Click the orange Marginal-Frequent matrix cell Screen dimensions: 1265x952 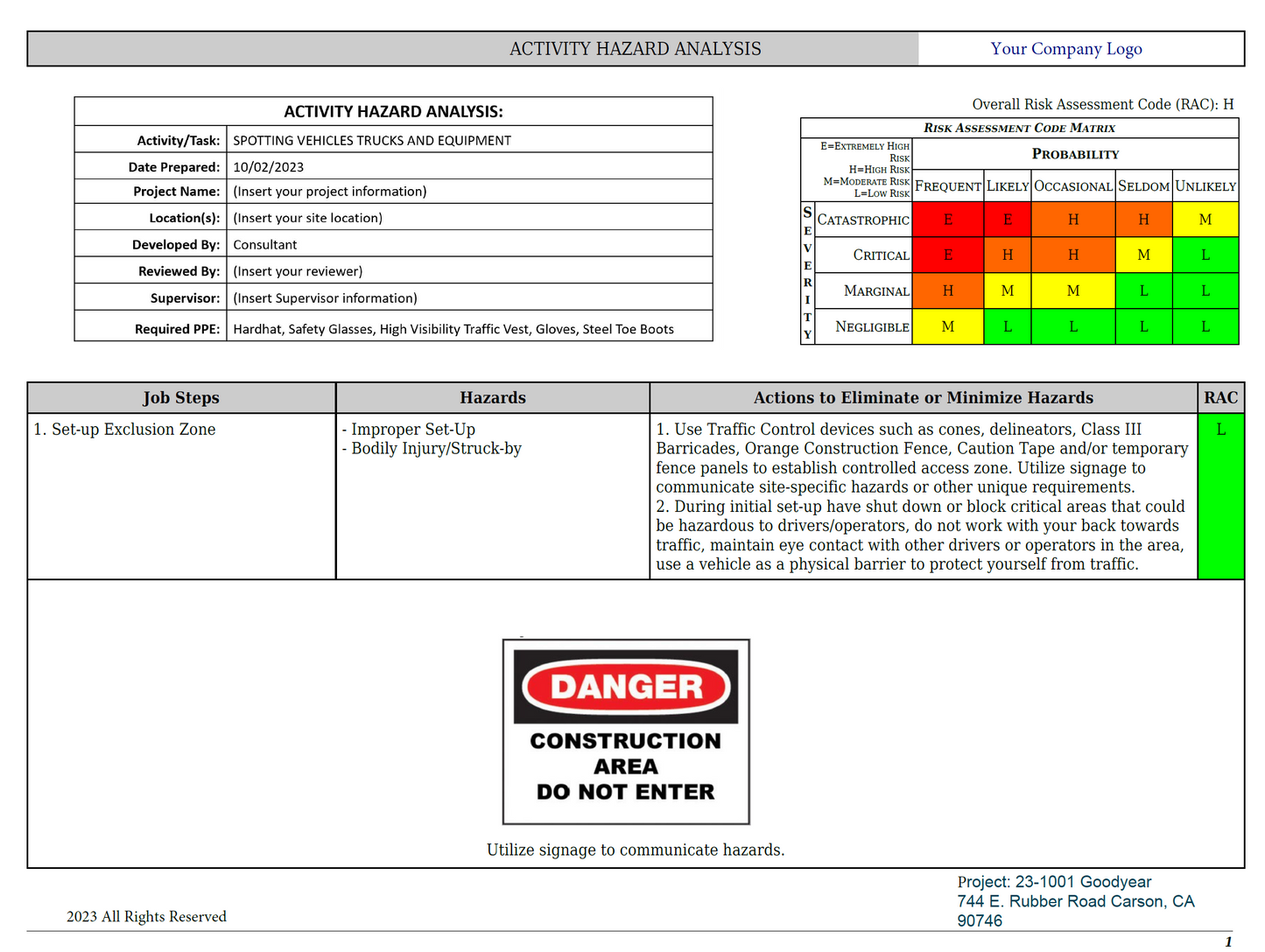point(947,290)
